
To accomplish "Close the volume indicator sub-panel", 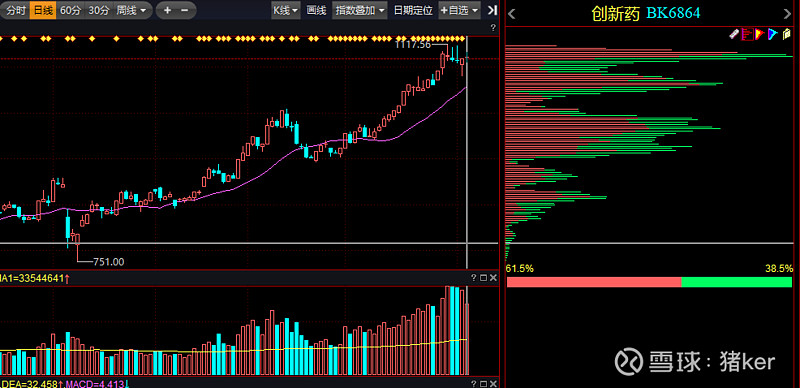I will [493, 278].
